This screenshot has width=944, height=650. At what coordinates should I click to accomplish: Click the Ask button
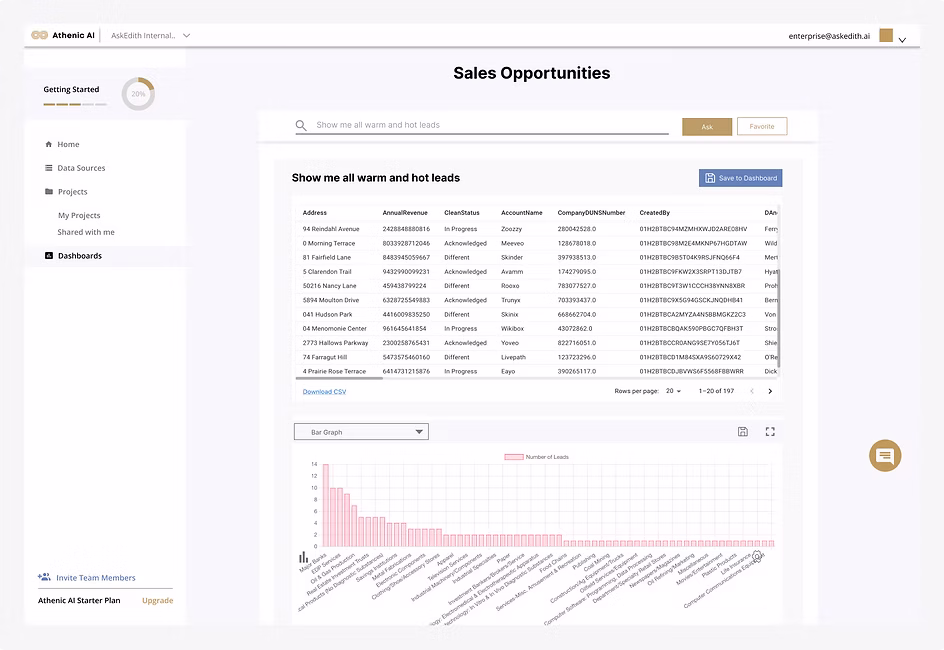707,127
